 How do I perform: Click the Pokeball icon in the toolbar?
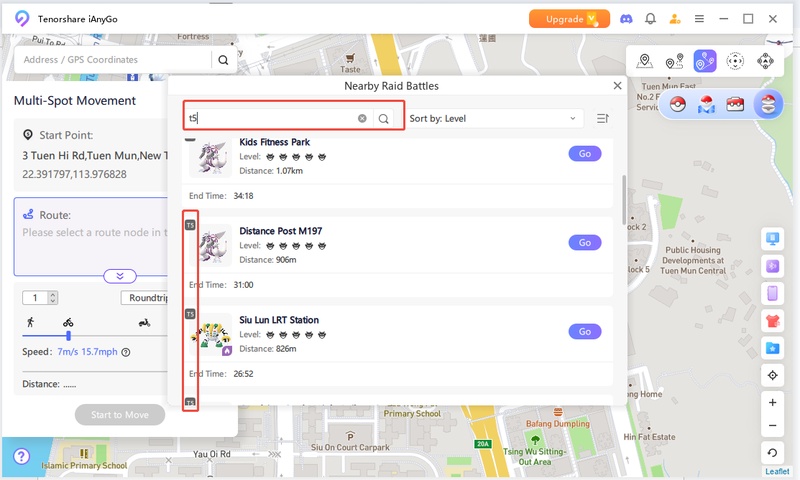click(678, 105)
